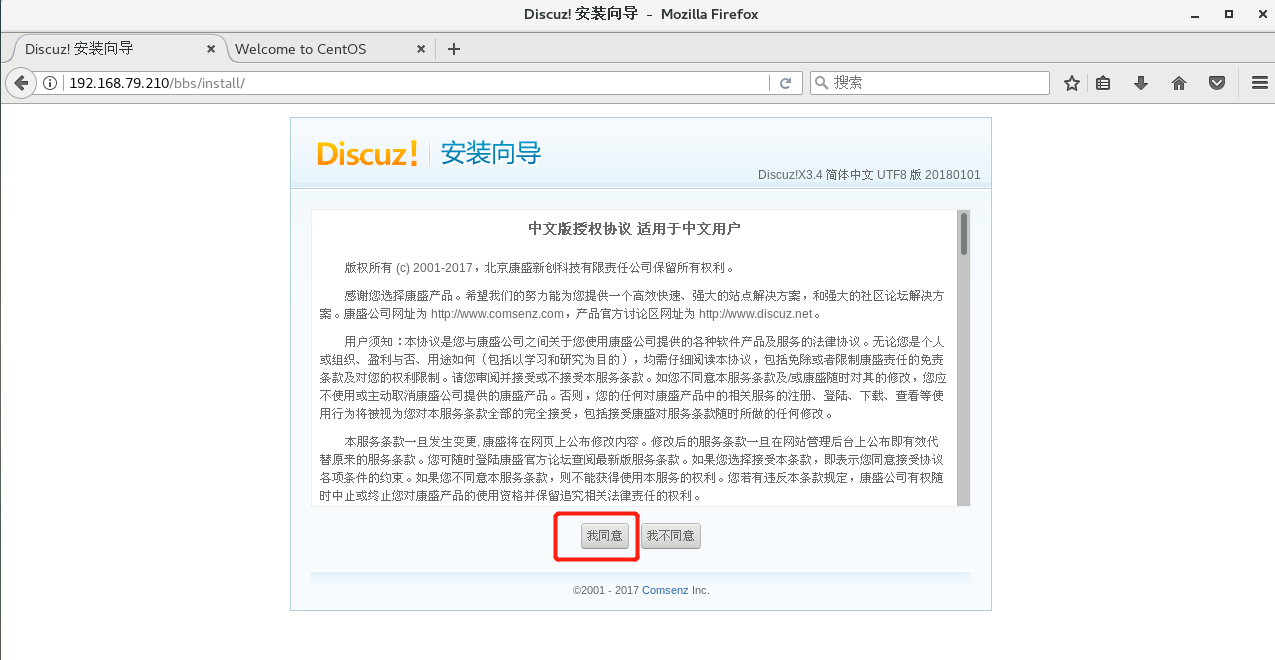Viewport: 1275px width, 660px height.
Task: Bookmark this page with the star icon
Action: tap(1072, 83)
